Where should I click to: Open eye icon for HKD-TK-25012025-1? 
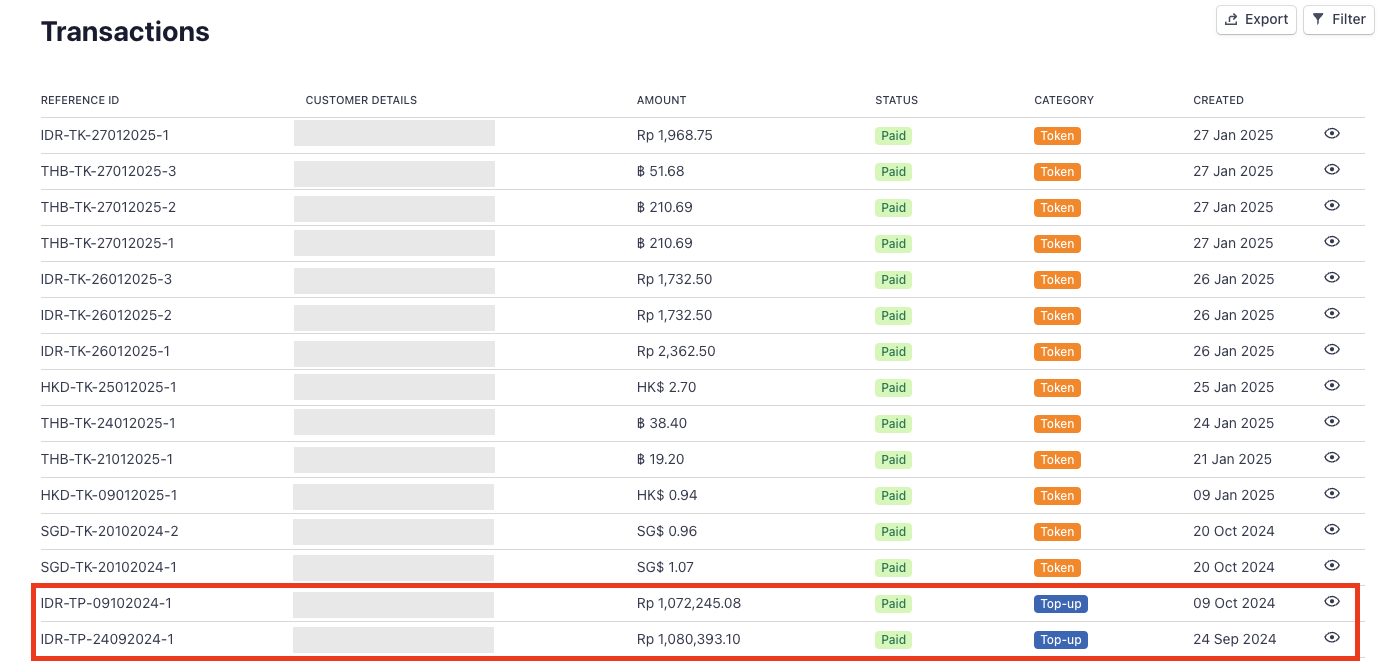point(1332,386)
